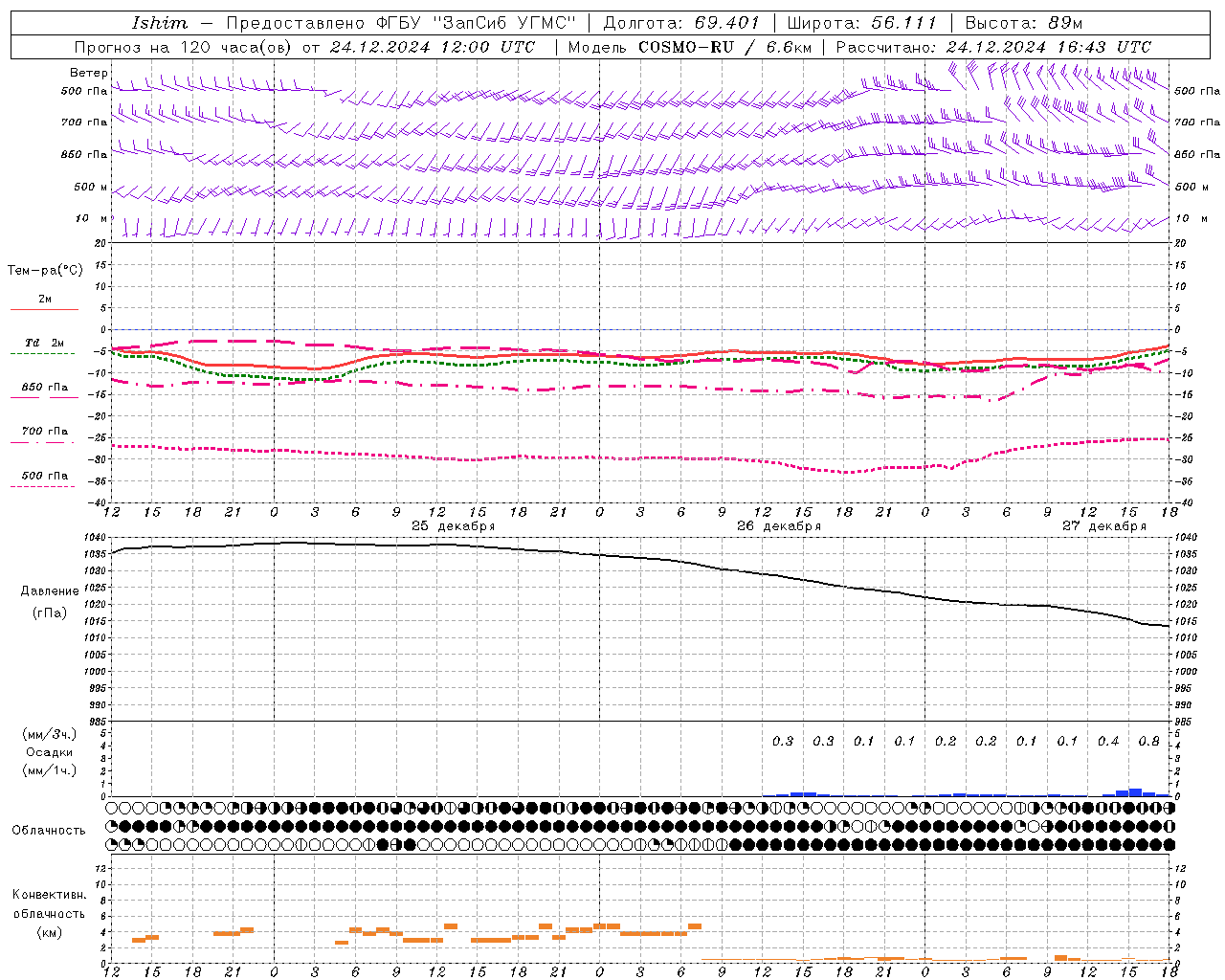Viewport: 1225px width, 980px height.
Task: Select the 'Модель COSMO-RU / 6.6км' model text
Action: (x=690, y=47)
